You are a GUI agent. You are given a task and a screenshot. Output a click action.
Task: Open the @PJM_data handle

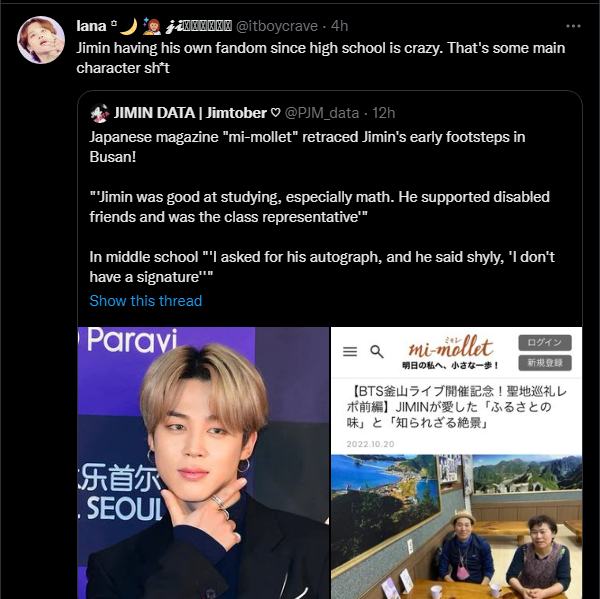click(x=322, y=113)
